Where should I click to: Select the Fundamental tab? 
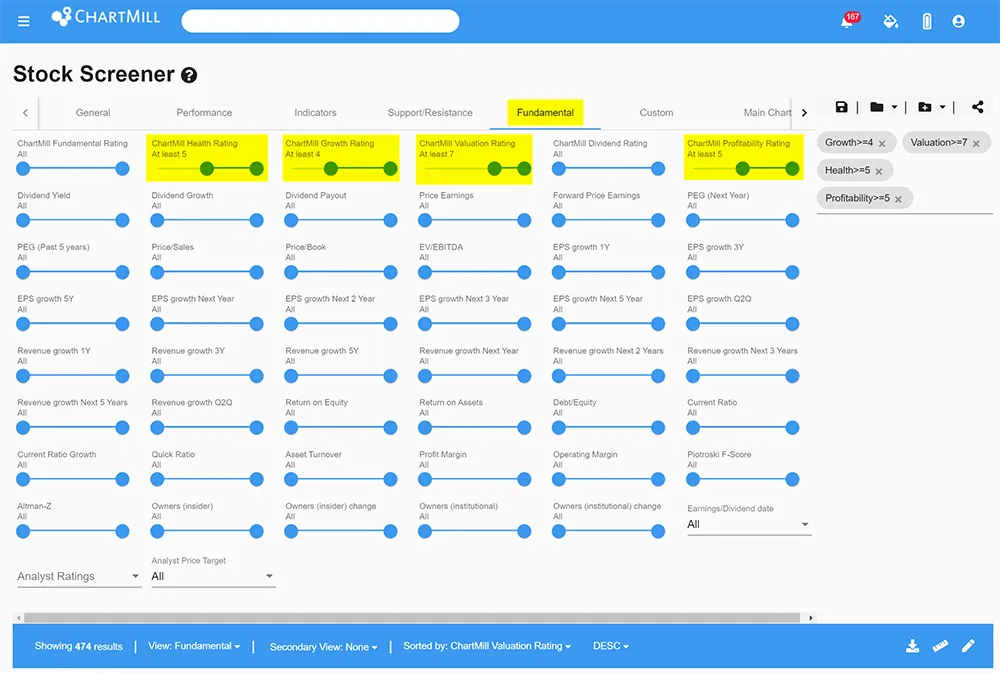pyautogui.click(x=545, y=112)
